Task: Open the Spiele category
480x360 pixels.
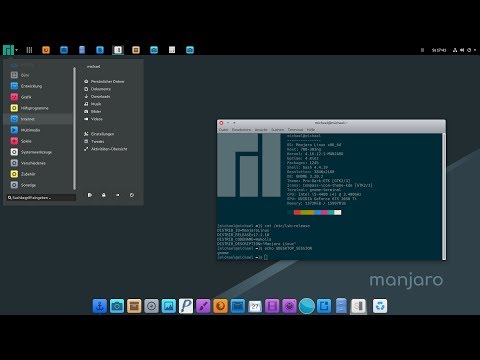Action: pos(38,141)
